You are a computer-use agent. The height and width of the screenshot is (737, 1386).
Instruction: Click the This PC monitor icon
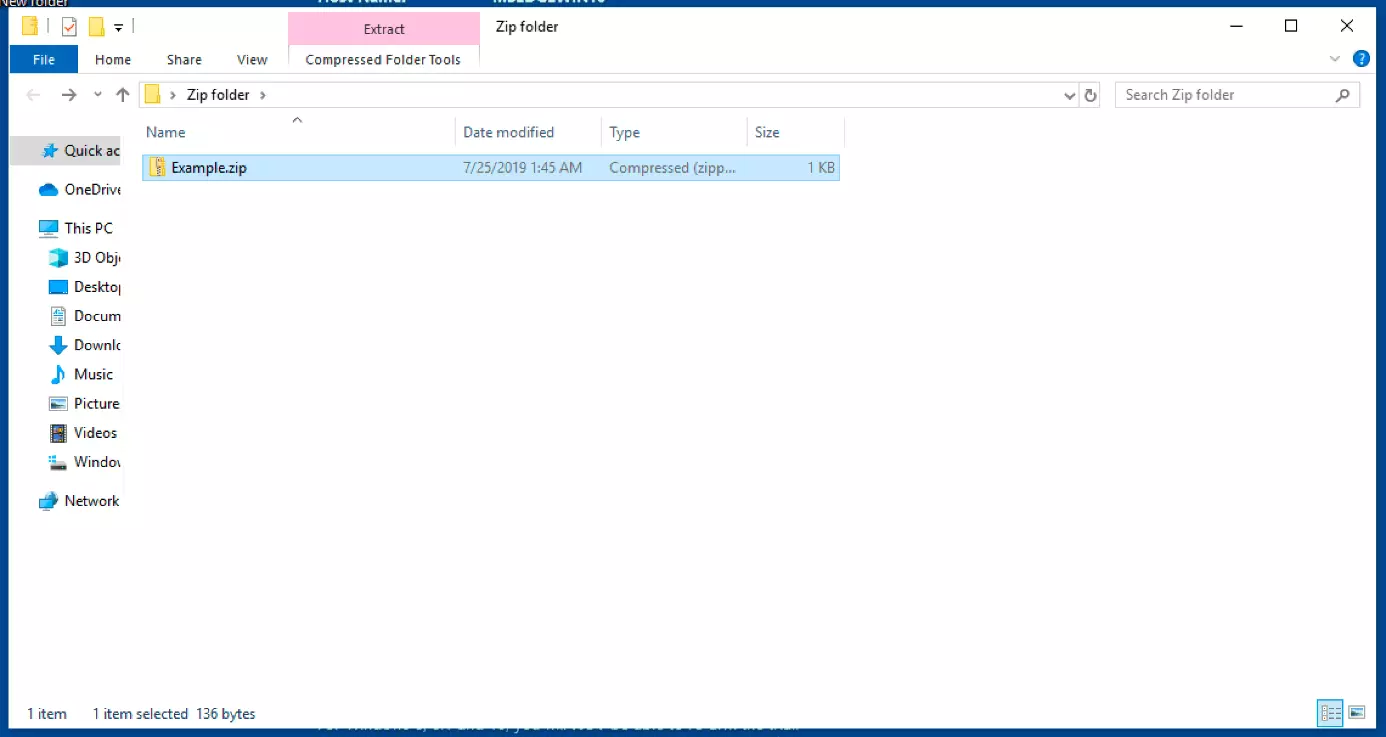[48, 228]
